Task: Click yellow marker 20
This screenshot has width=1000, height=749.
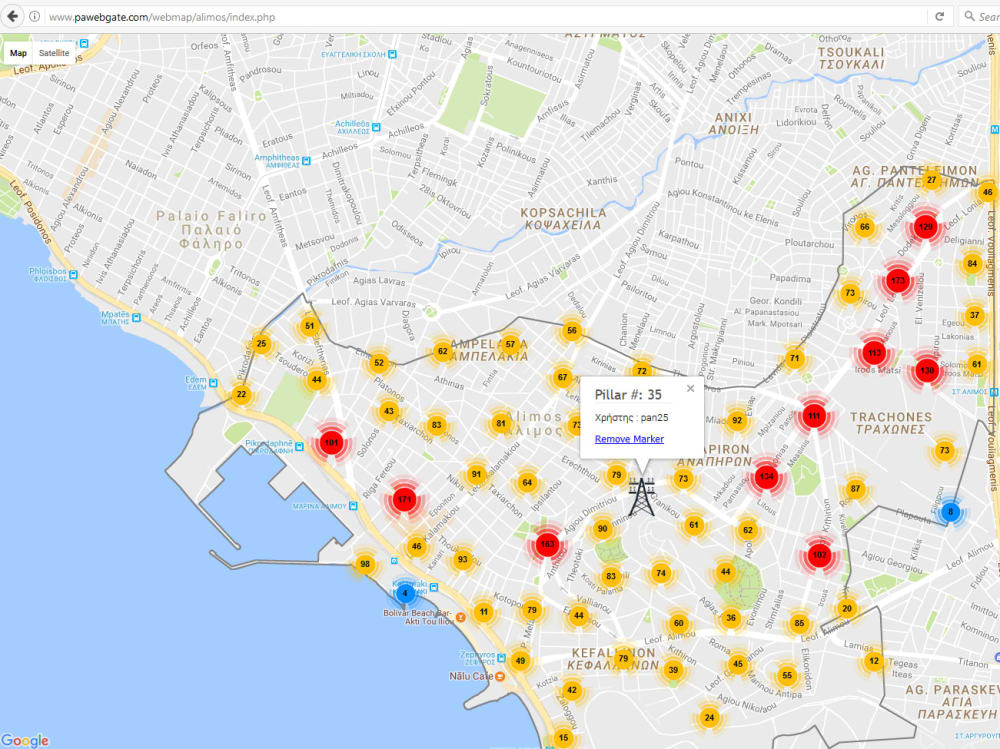Action: tap(847, 608)
